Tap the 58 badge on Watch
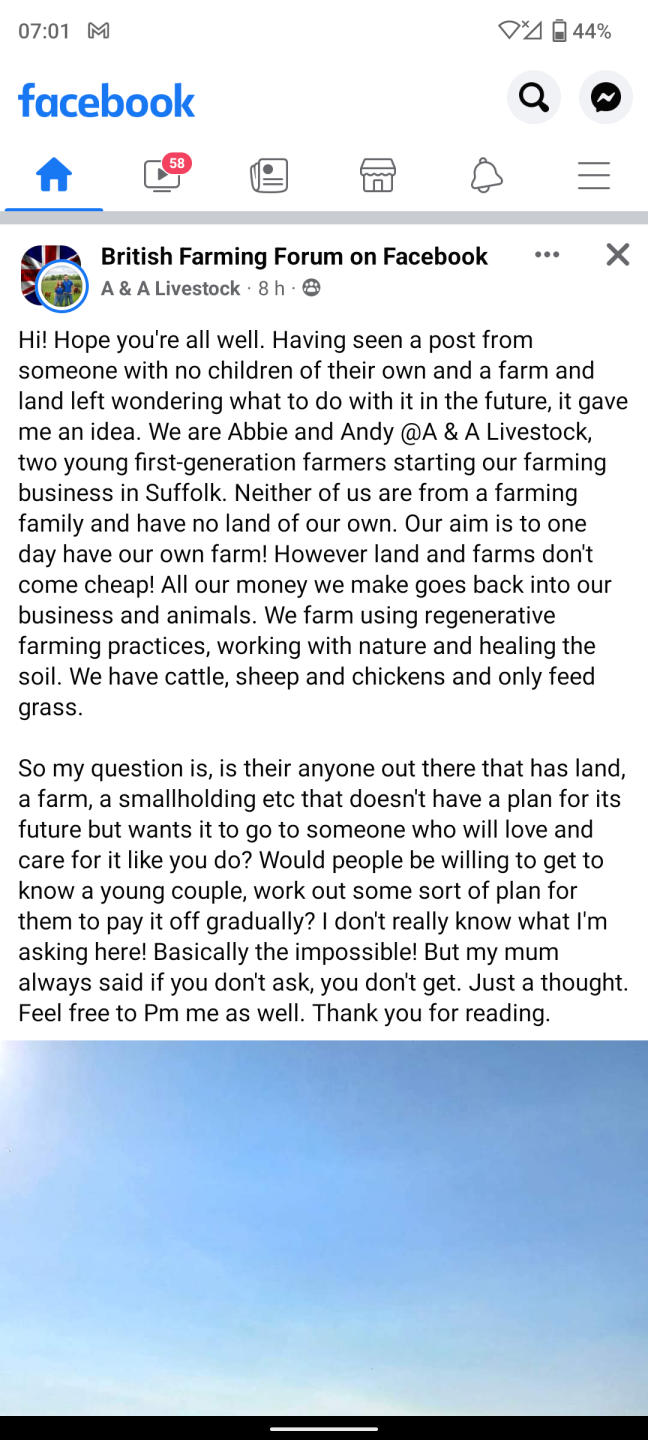This screenshot has width=648, height=1440. (177, 163)
